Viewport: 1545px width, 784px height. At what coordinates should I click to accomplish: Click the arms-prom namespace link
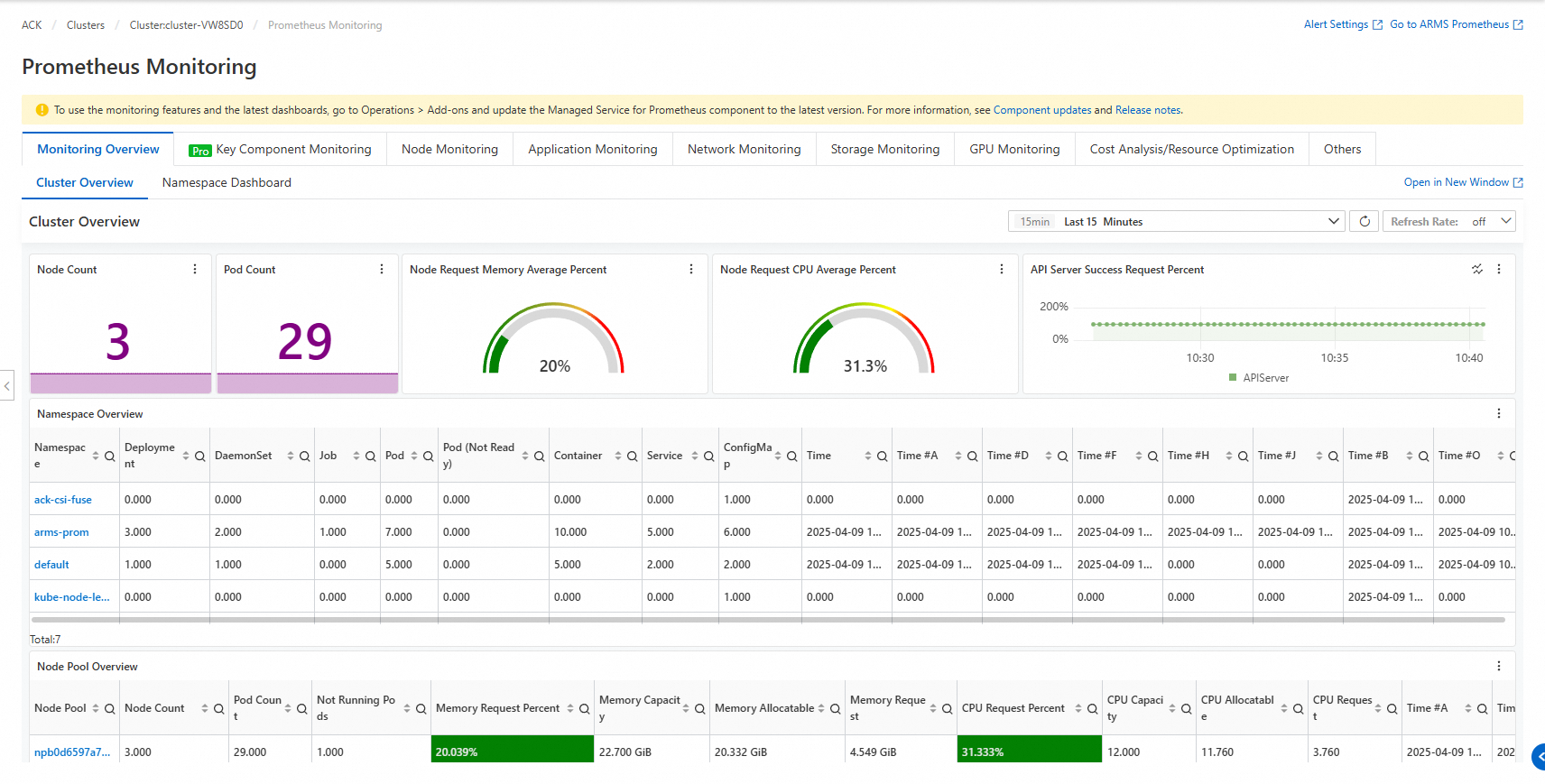coord(61,532)
